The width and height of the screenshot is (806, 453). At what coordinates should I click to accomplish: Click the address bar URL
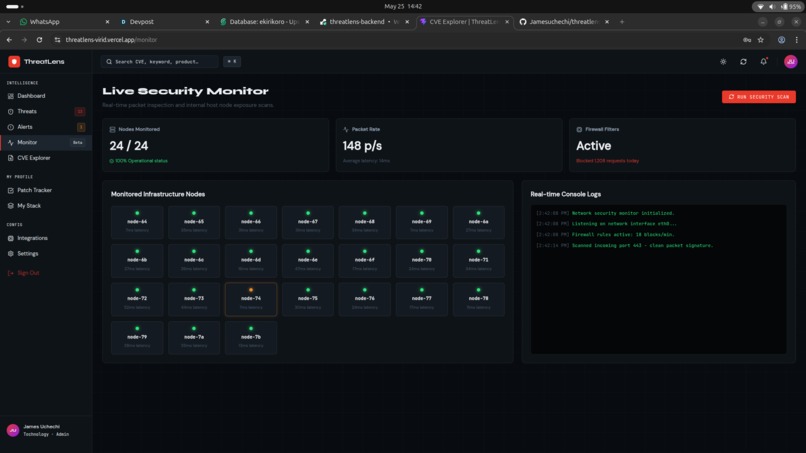[x=111, y=40]
